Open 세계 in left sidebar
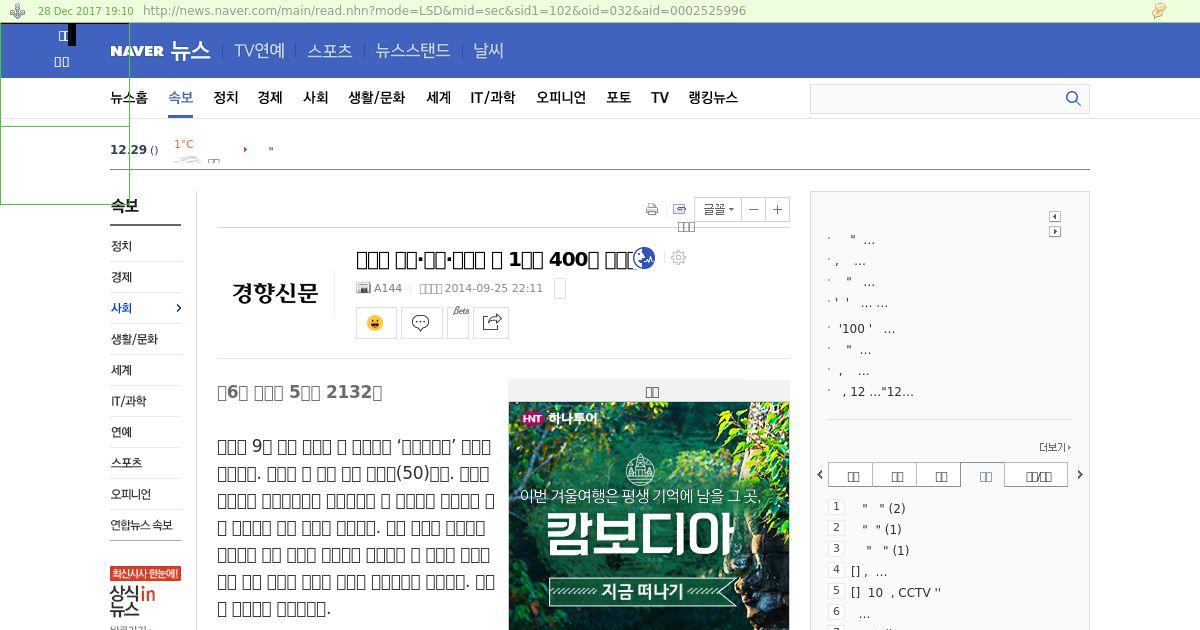Image resolution: width=1200 pixels, height=630 pixels. click(x=121, y=370)
